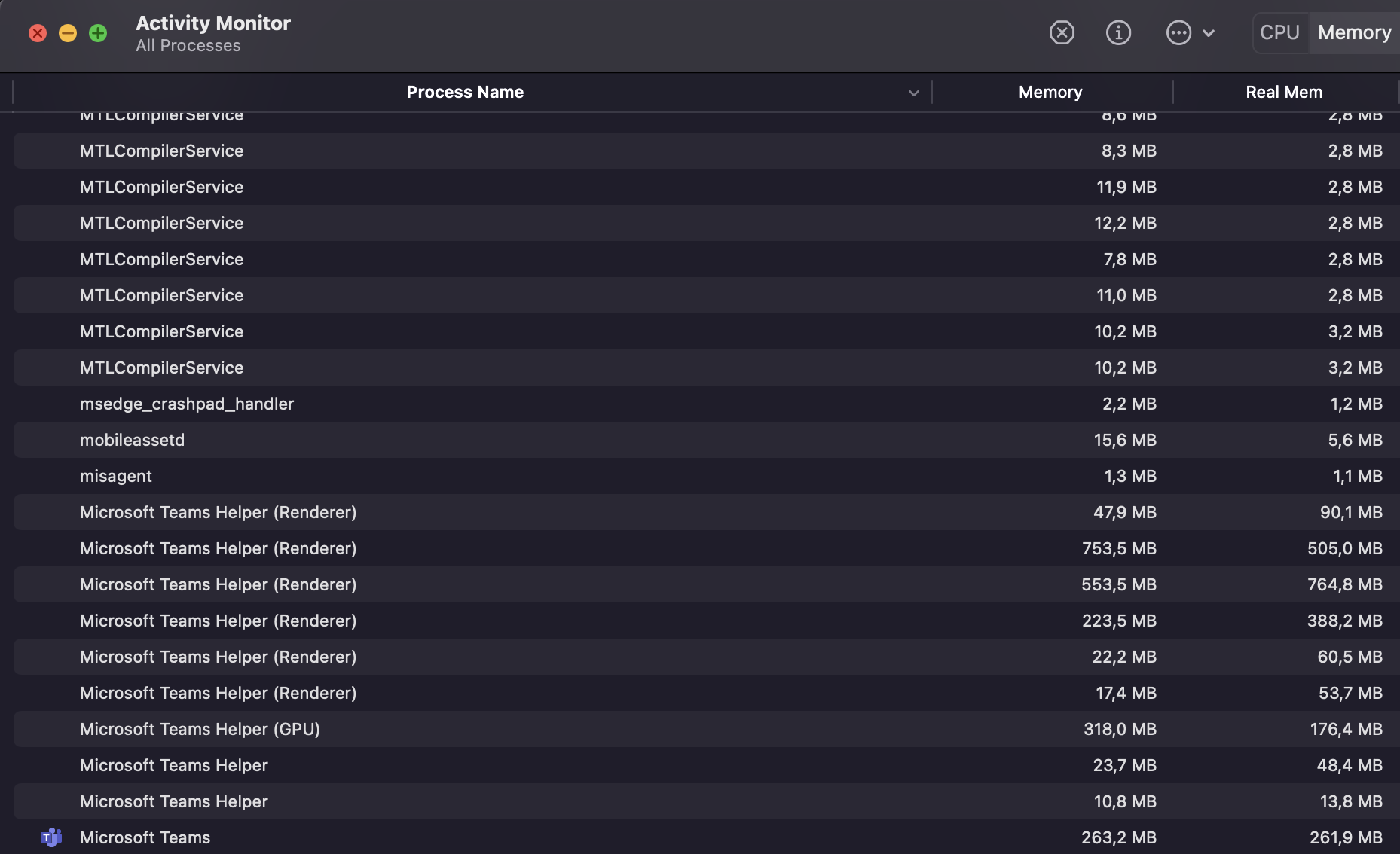The image size is (1400, 854).
Task: Click the stop process (X) toolbar icon
Action: click(1062, 32)
